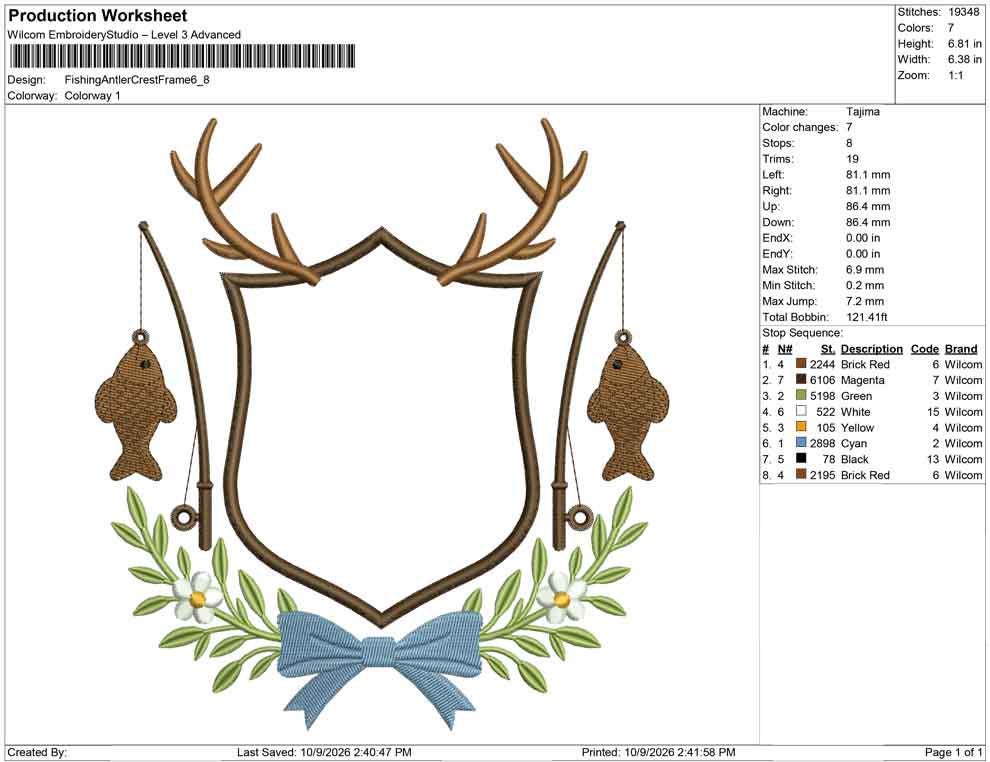This screenshot has height=762, width=990.
Task: Click the St. column header
Action: point(828,348)
